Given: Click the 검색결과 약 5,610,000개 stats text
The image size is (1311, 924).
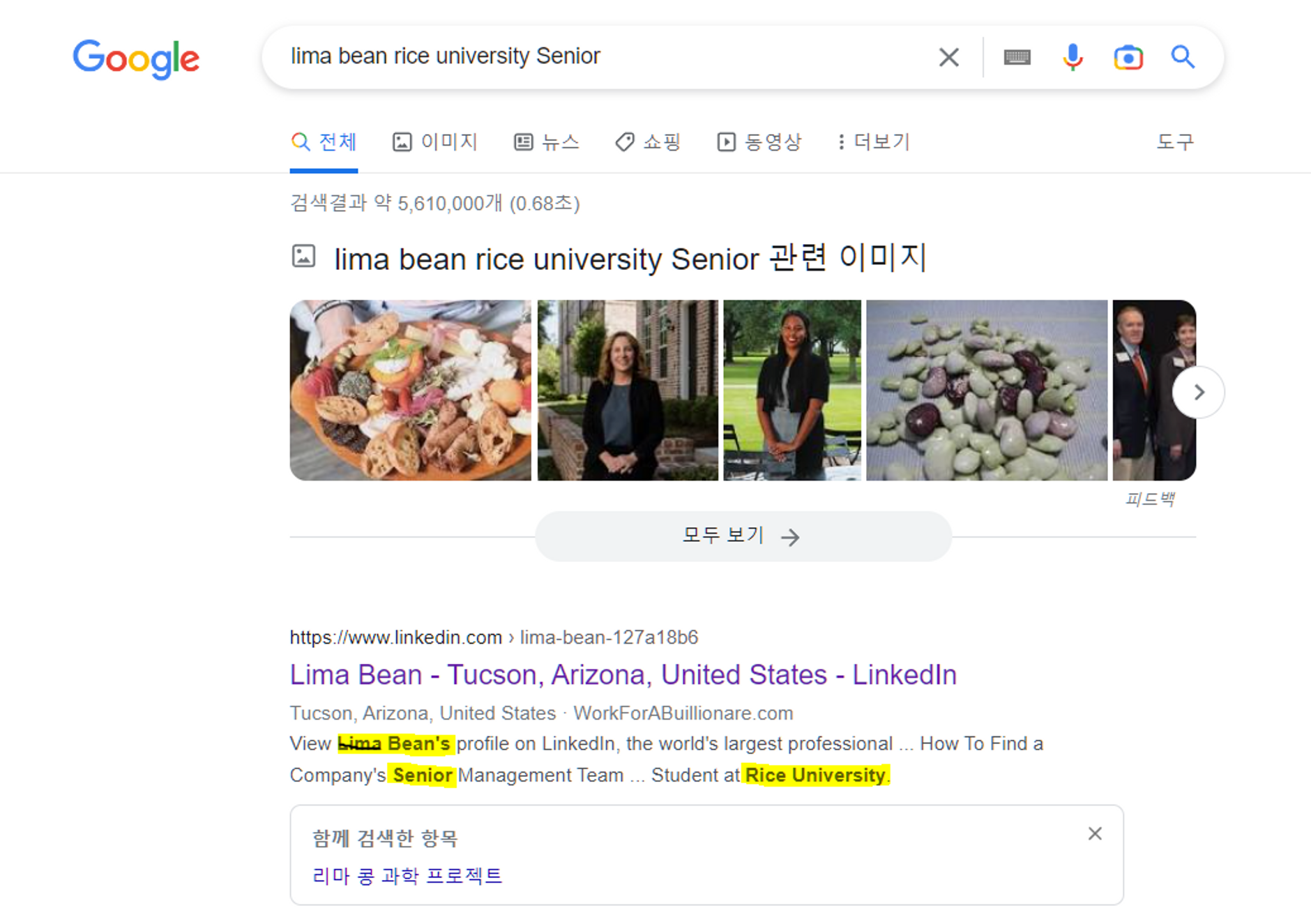Looking at the screenshot, I should [x=435, y=203].
